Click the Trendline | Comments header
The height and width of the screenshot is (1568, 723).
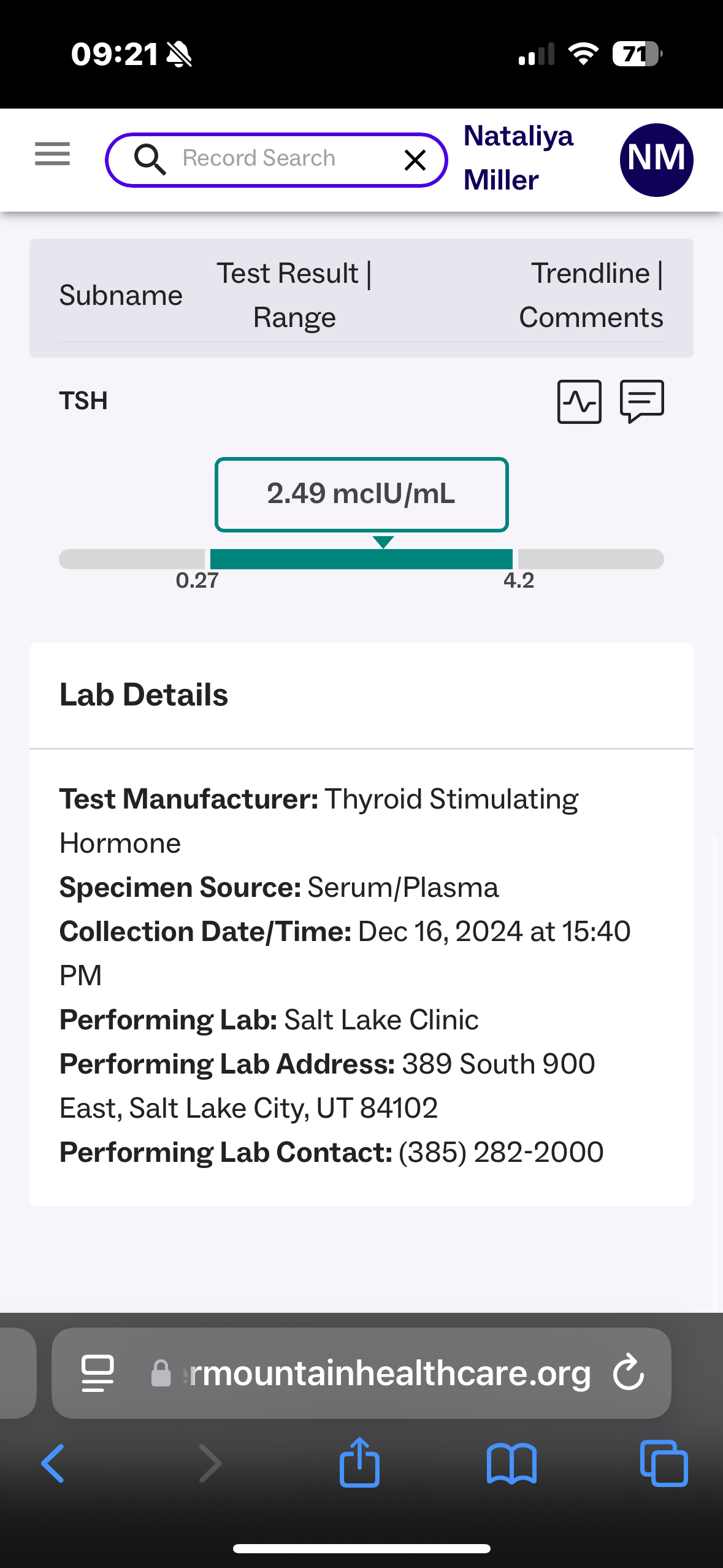tap(591, 296)
